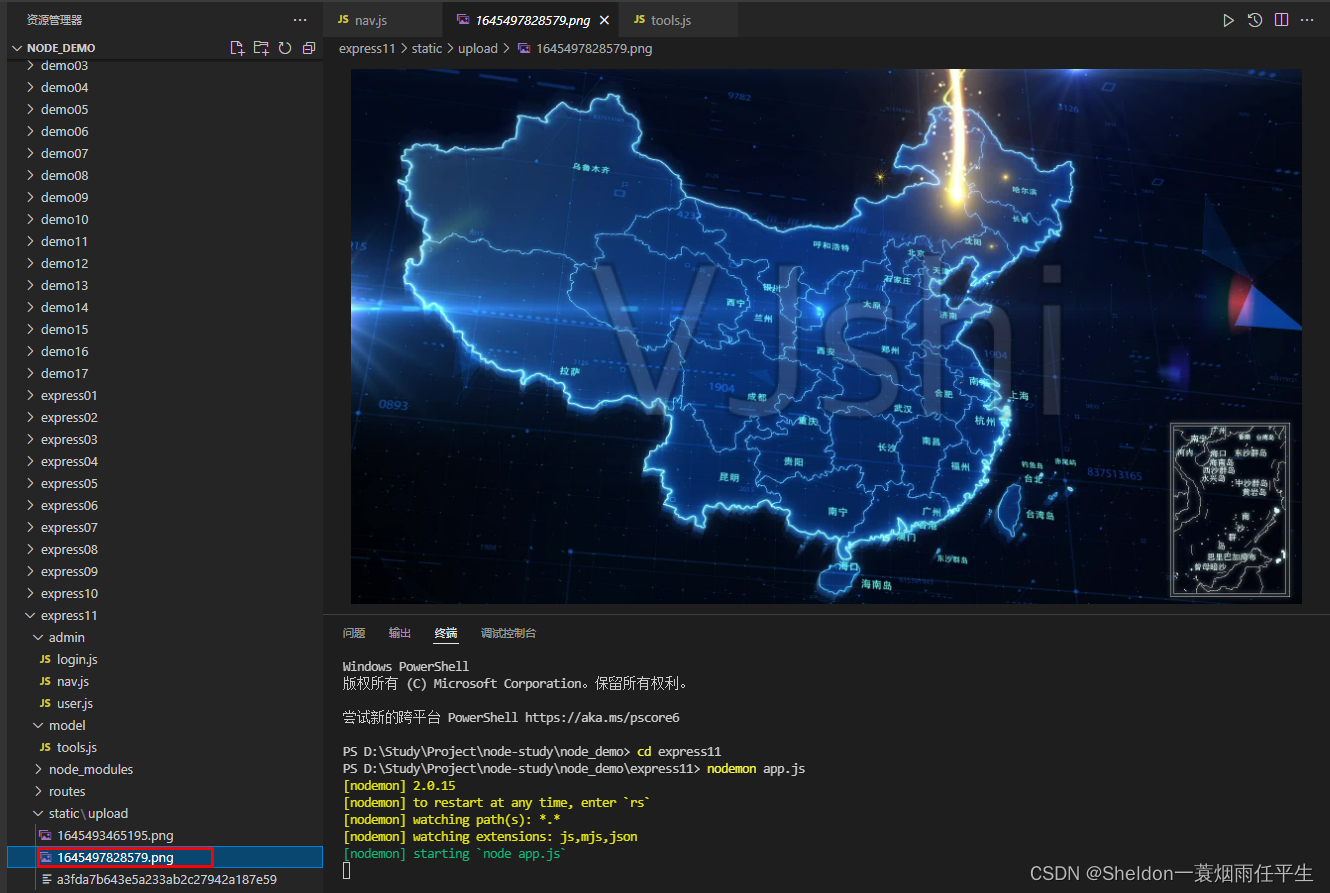The height and width of the screenshot is (893, 1330).
Task: Click the 'nodemon app.js' command text
Action: point(756,768)
